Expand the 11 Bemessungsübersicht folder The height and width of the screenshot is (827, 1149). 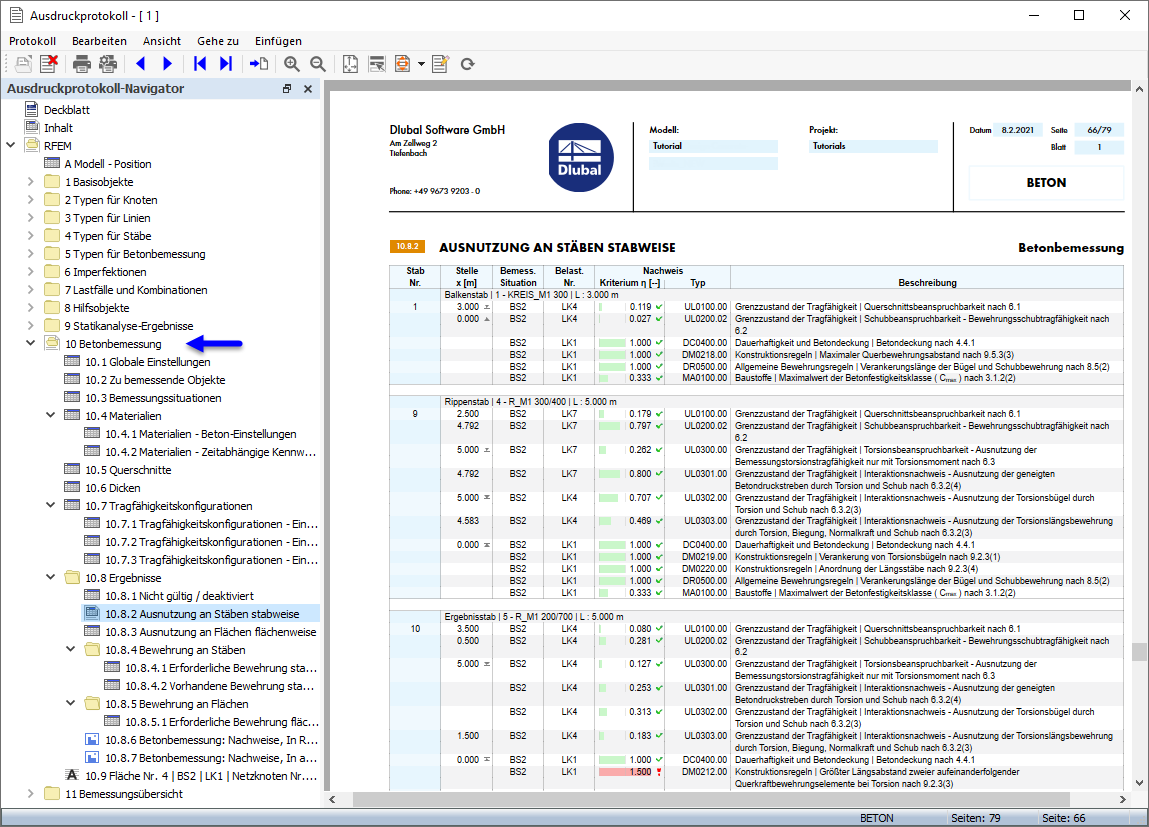[x=31, y=793]
